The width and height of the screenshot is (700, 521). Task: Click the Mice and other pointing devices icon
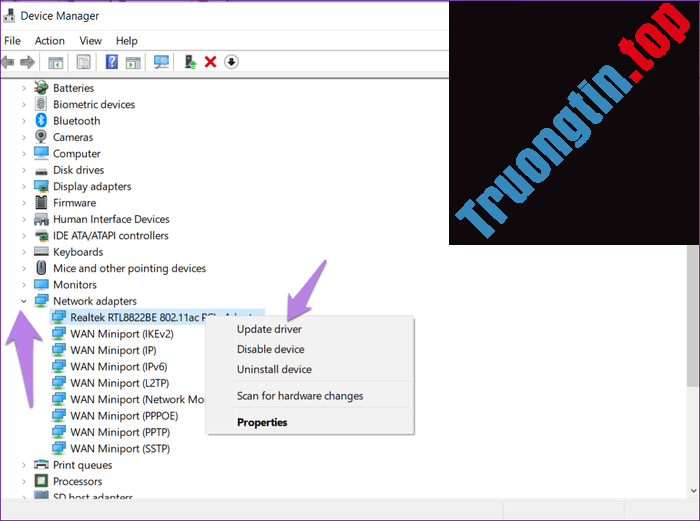tap(41, 268)
